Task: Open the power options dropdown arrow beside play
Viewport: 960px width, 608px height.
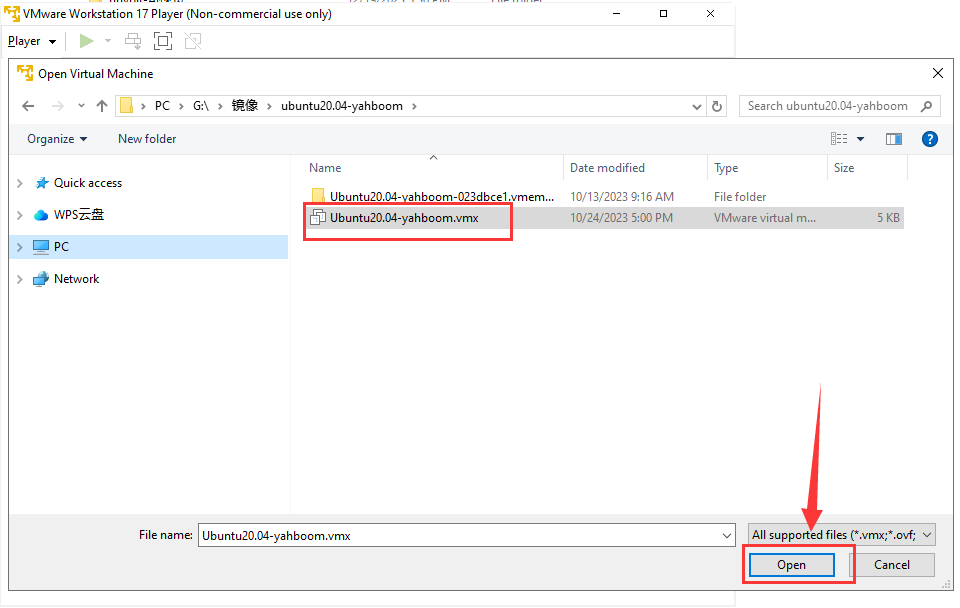Action: click(108, 41)
